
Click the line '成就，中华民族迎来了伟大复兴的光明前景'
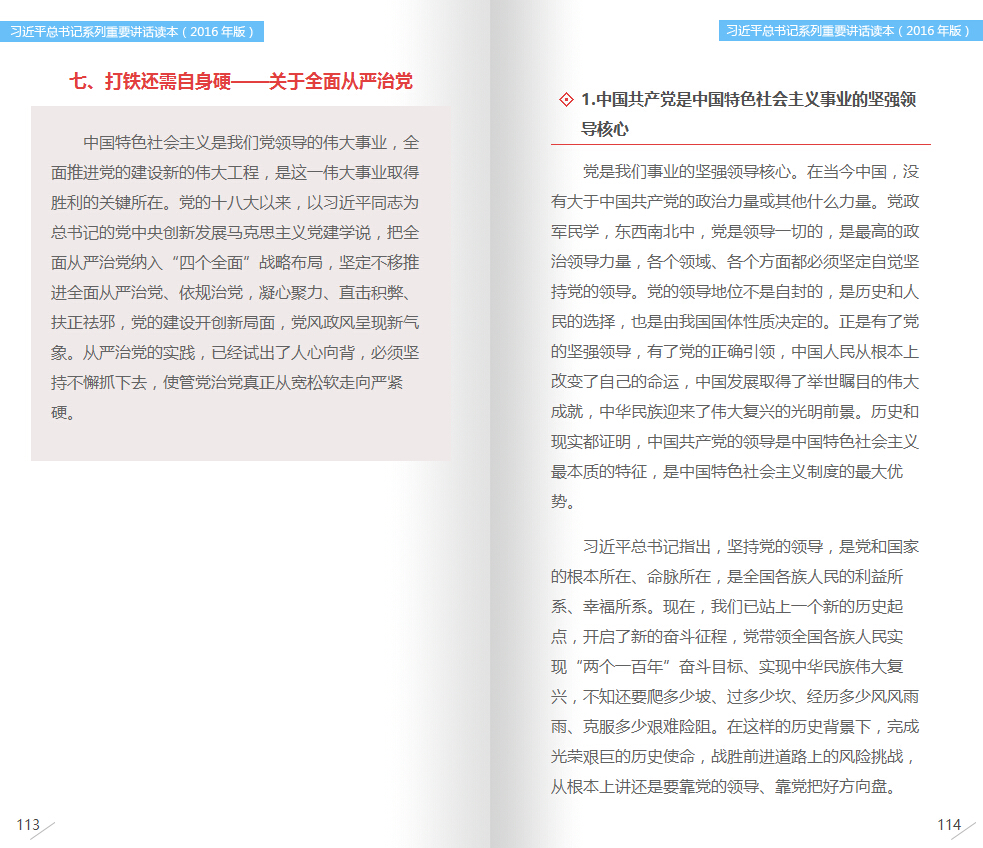703,412
